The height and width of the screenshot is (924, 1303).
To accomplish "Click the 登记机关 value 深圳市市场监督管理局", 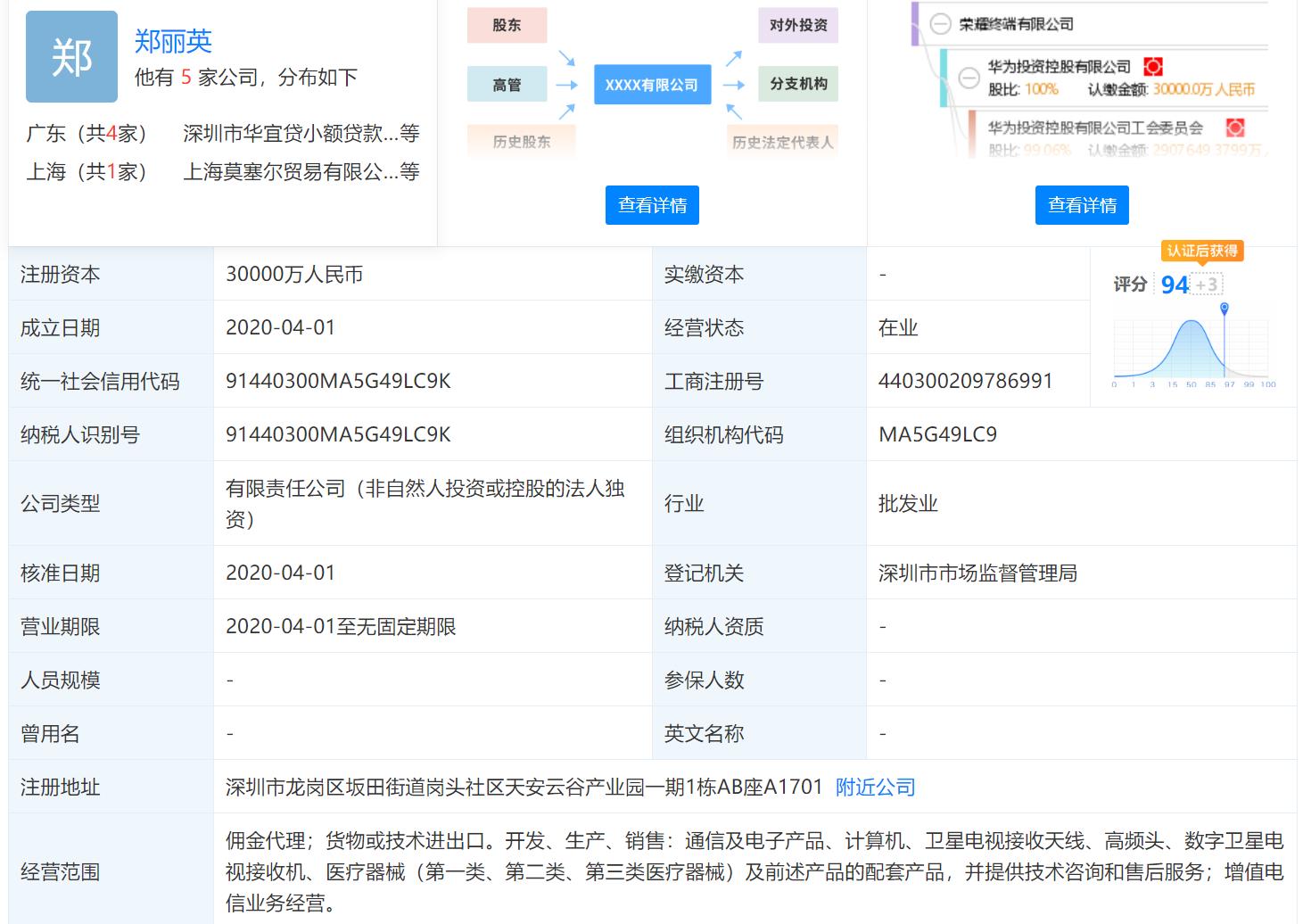I will 977,573.
